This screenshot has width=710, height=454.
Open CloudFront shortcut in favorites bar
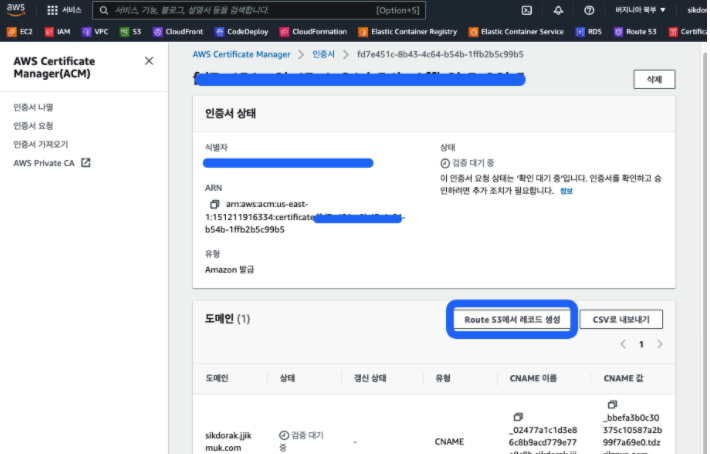point(178,32)
